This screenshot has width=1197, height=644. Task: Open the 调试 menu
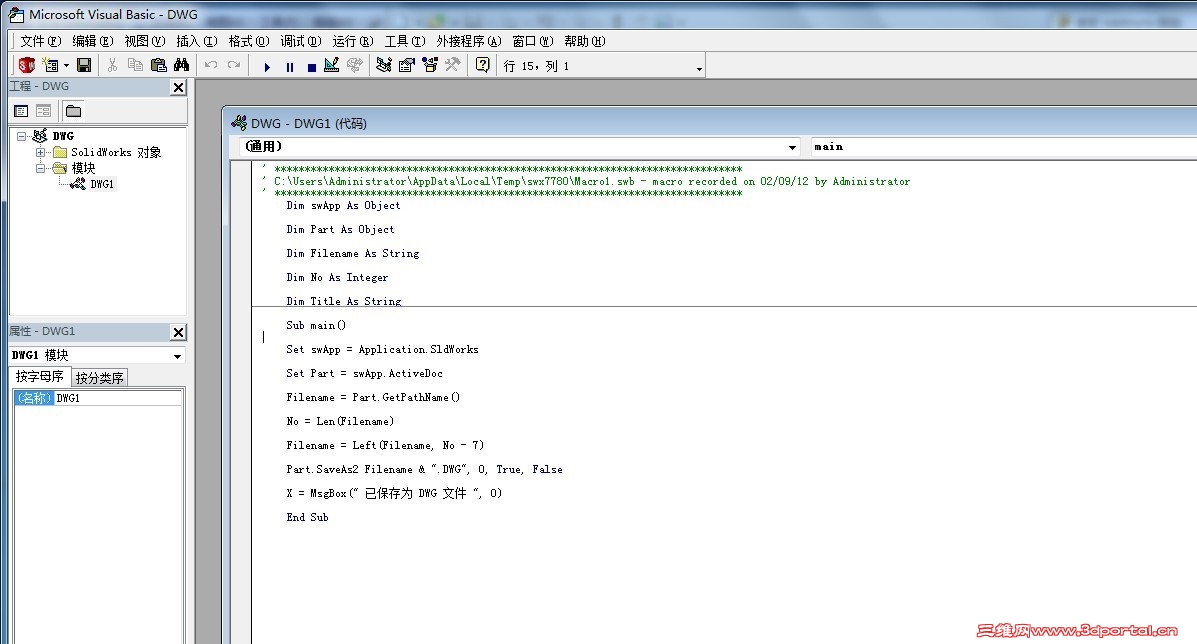[300, 41]
